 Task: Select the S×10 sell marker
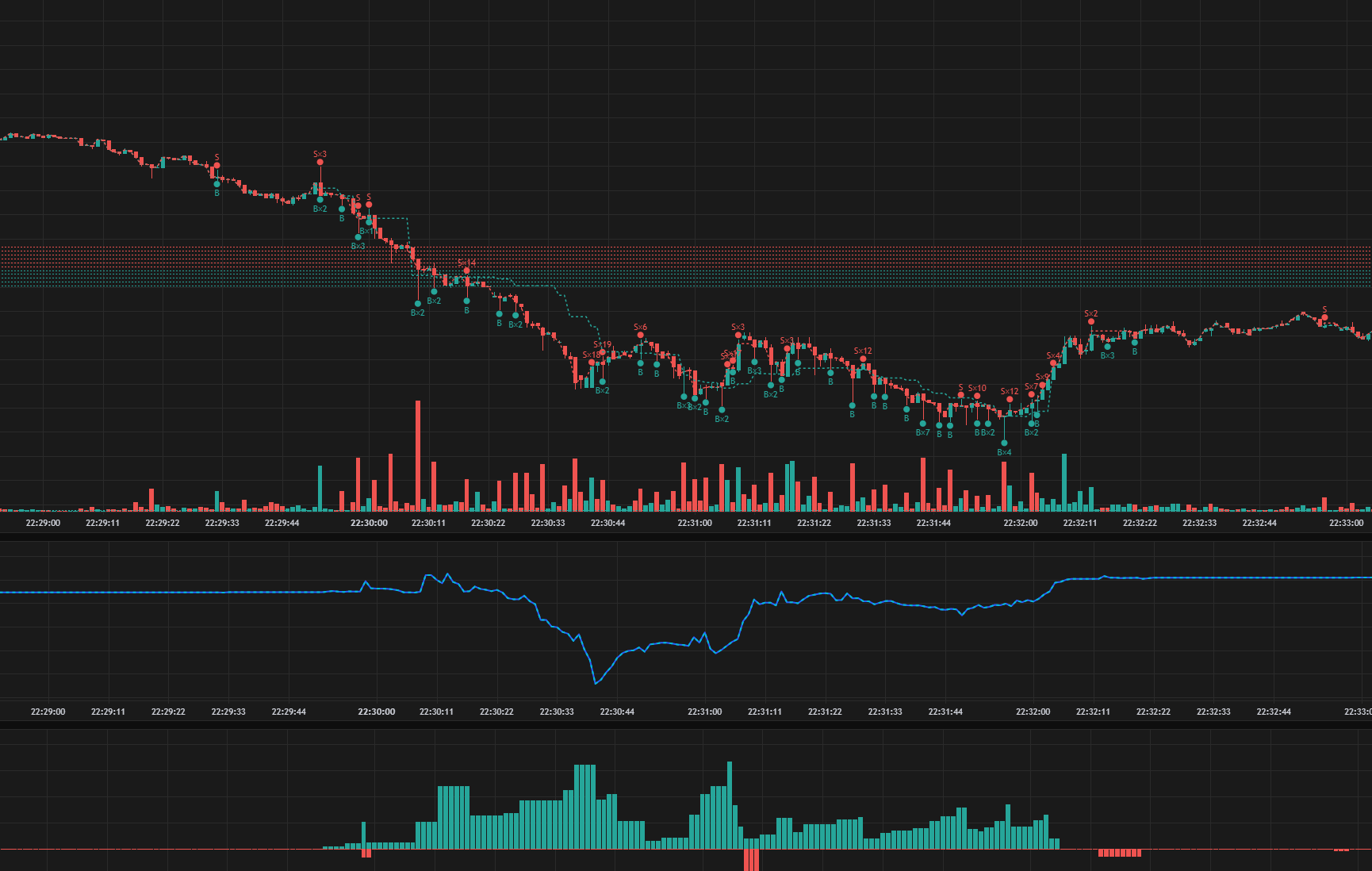pyautogui.click(x=977, y=396)
